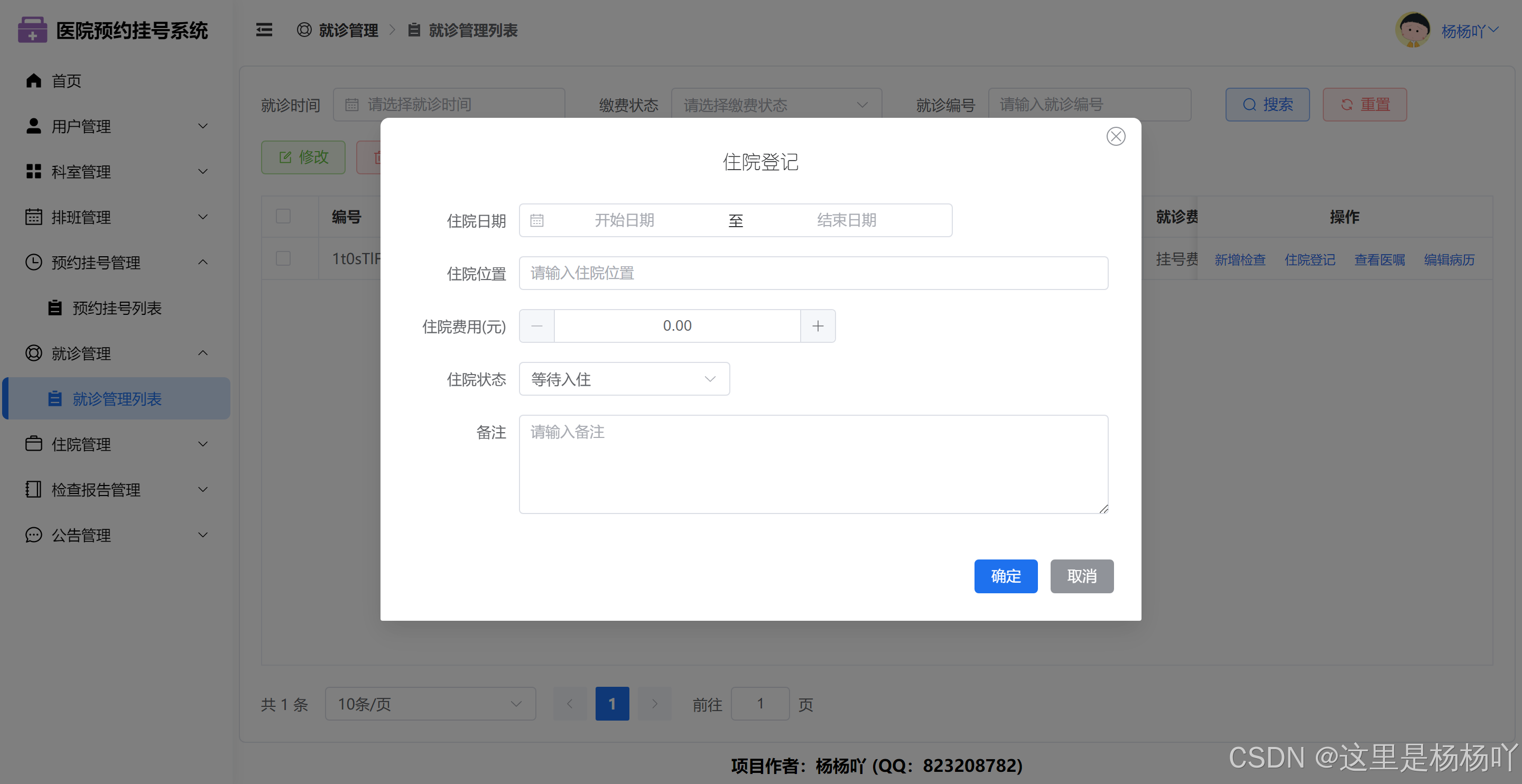Click the user avatar picture
This screenshot has height=784, width=1522.
point(1412,30)
